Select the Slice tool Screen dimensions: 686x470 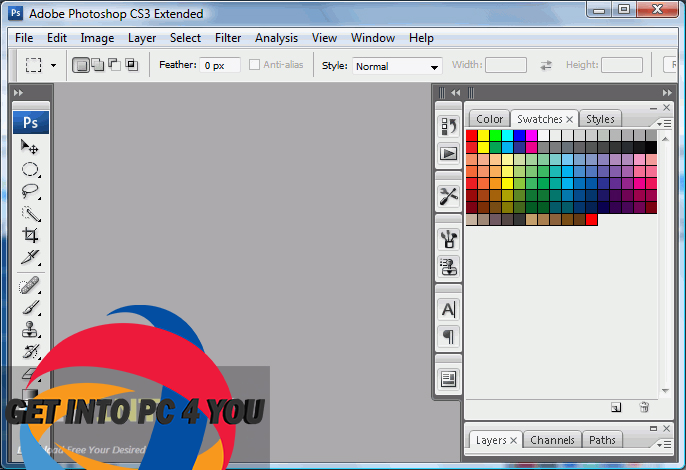pos(30,257)
